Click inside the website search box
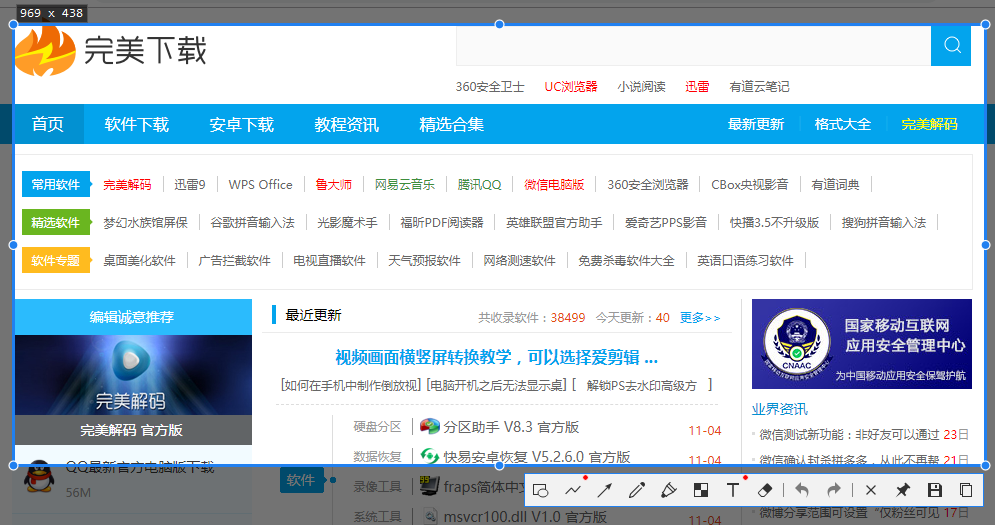 click(692, 45)
